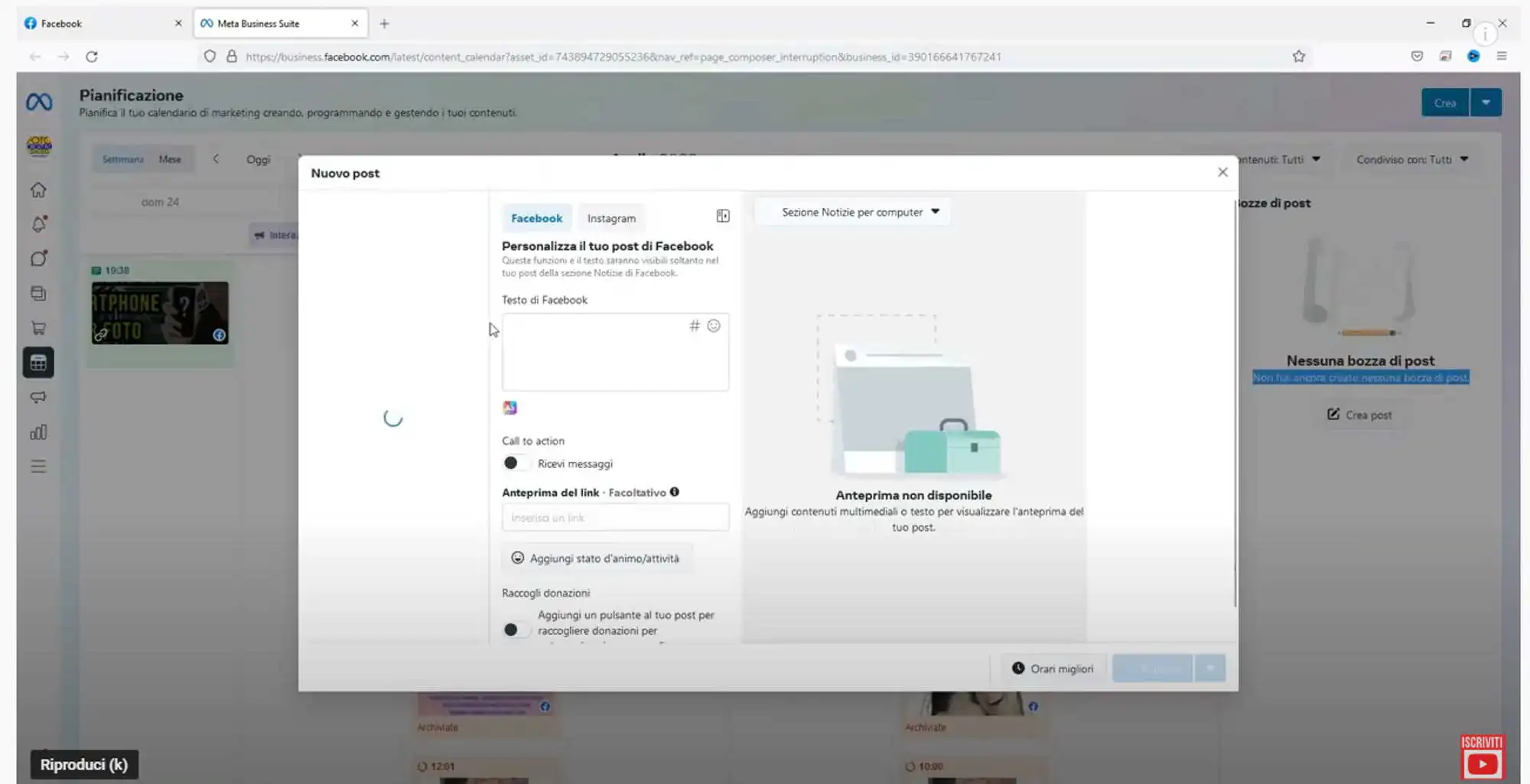Open the Commerce cart icon in sidebar
Image resolution: width=1530 pixels, height=784 pixels.
[x=38, y=328]
